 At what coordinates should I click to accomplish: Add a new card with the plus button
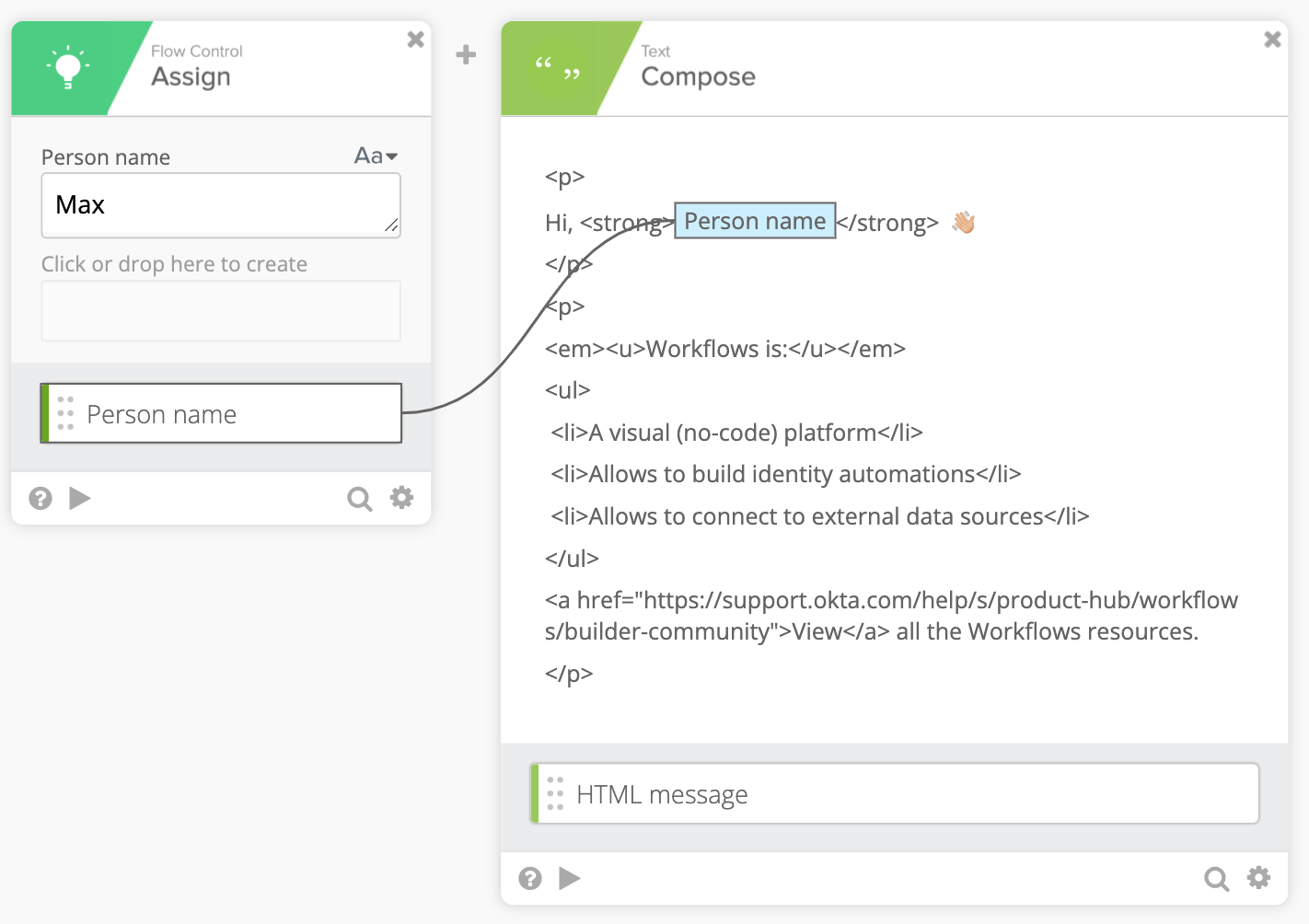(x=465, y=55)
